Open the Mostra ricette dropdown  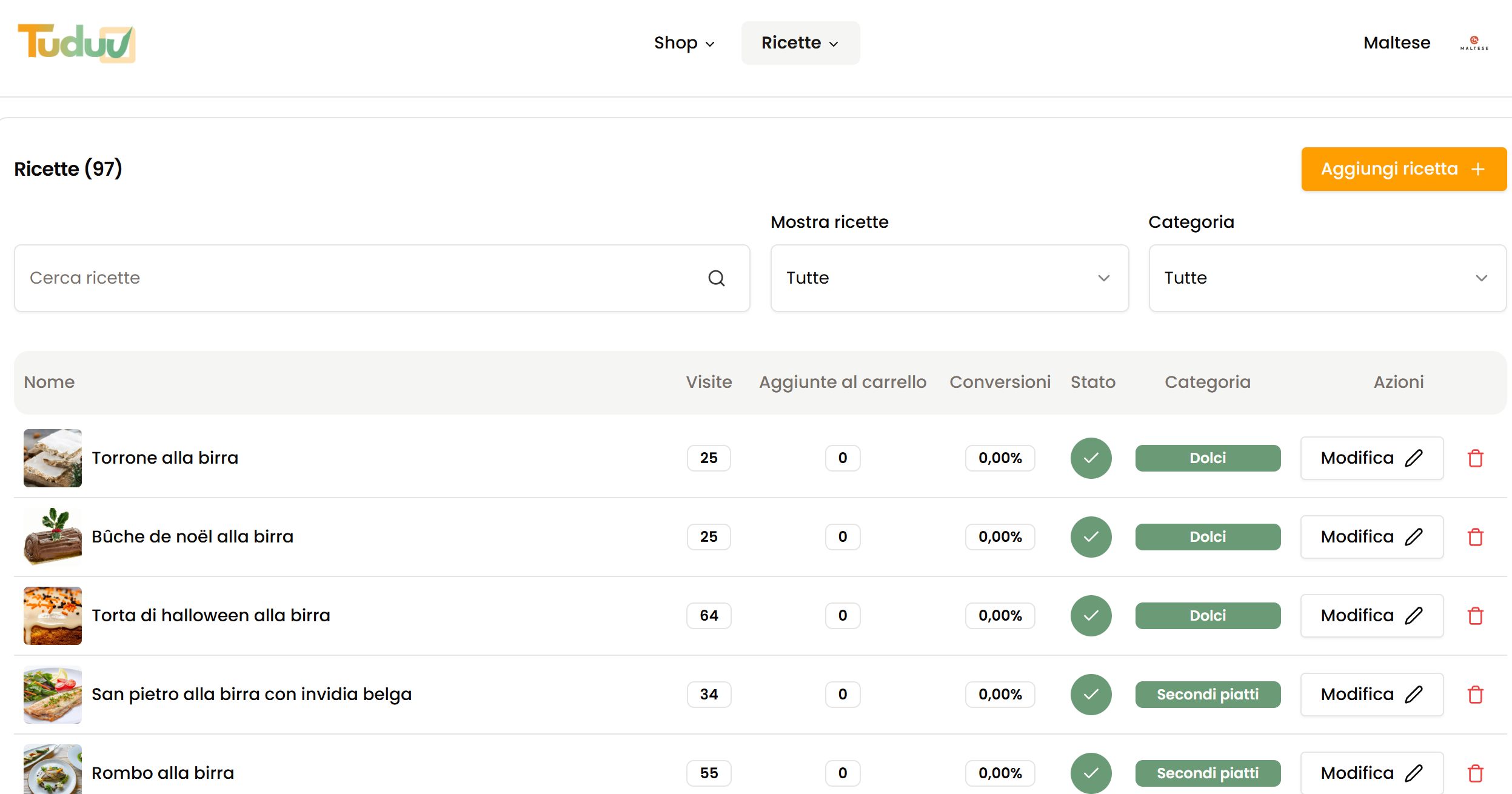949,278
